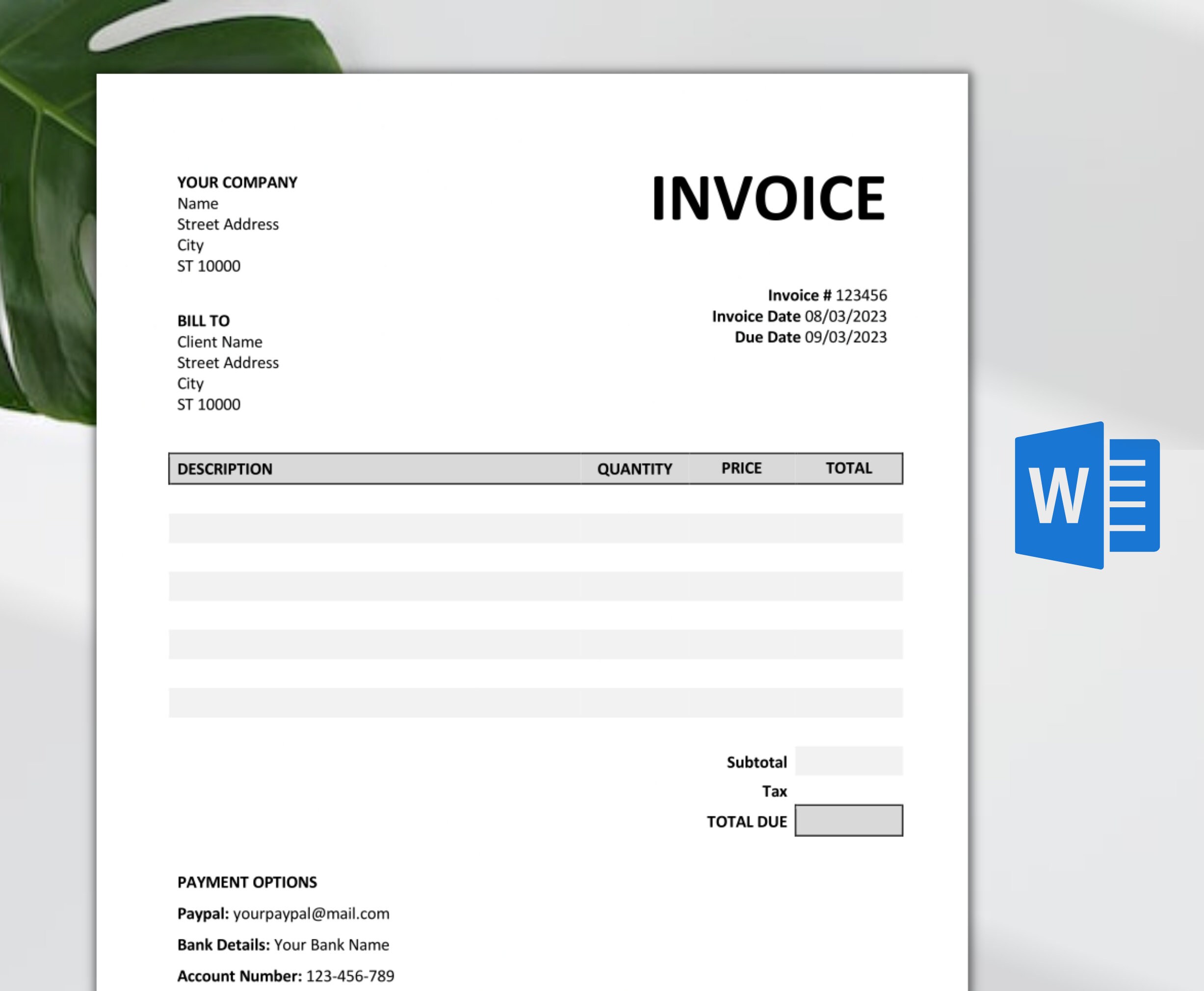Click the TOTAL DUE label
The width and height of the screenshot is (1204, 991).
747,822
